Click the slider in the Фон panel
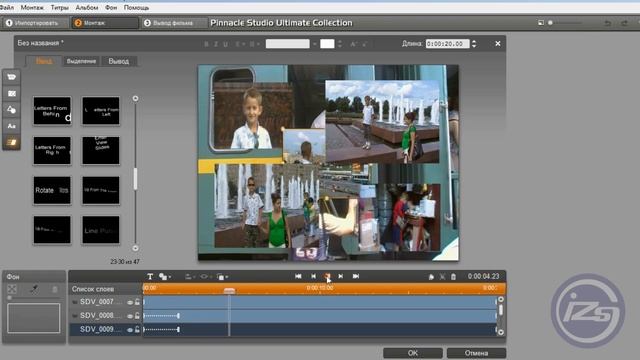 pos(33,298)
